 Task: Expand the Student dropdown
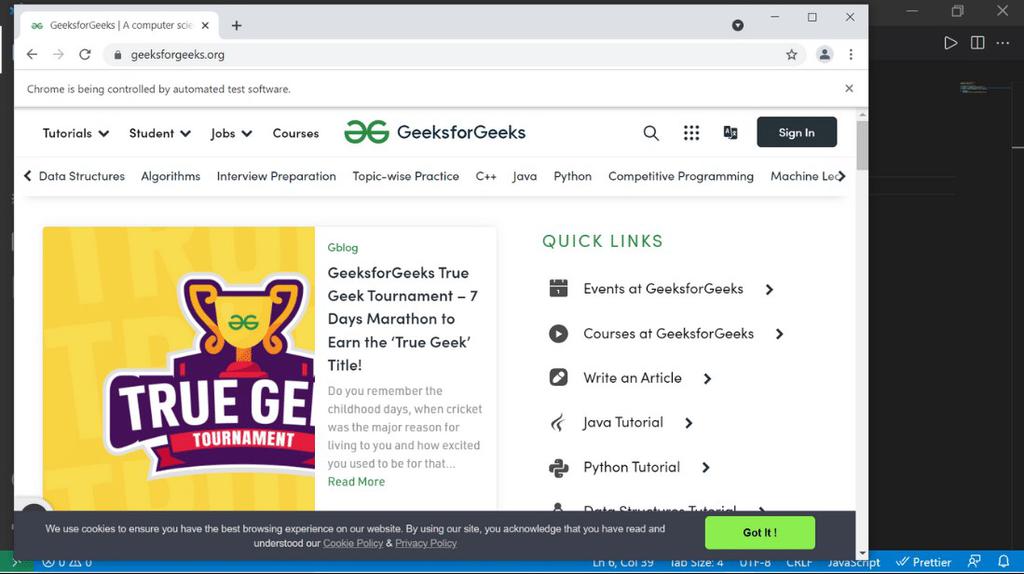point(160,133)
